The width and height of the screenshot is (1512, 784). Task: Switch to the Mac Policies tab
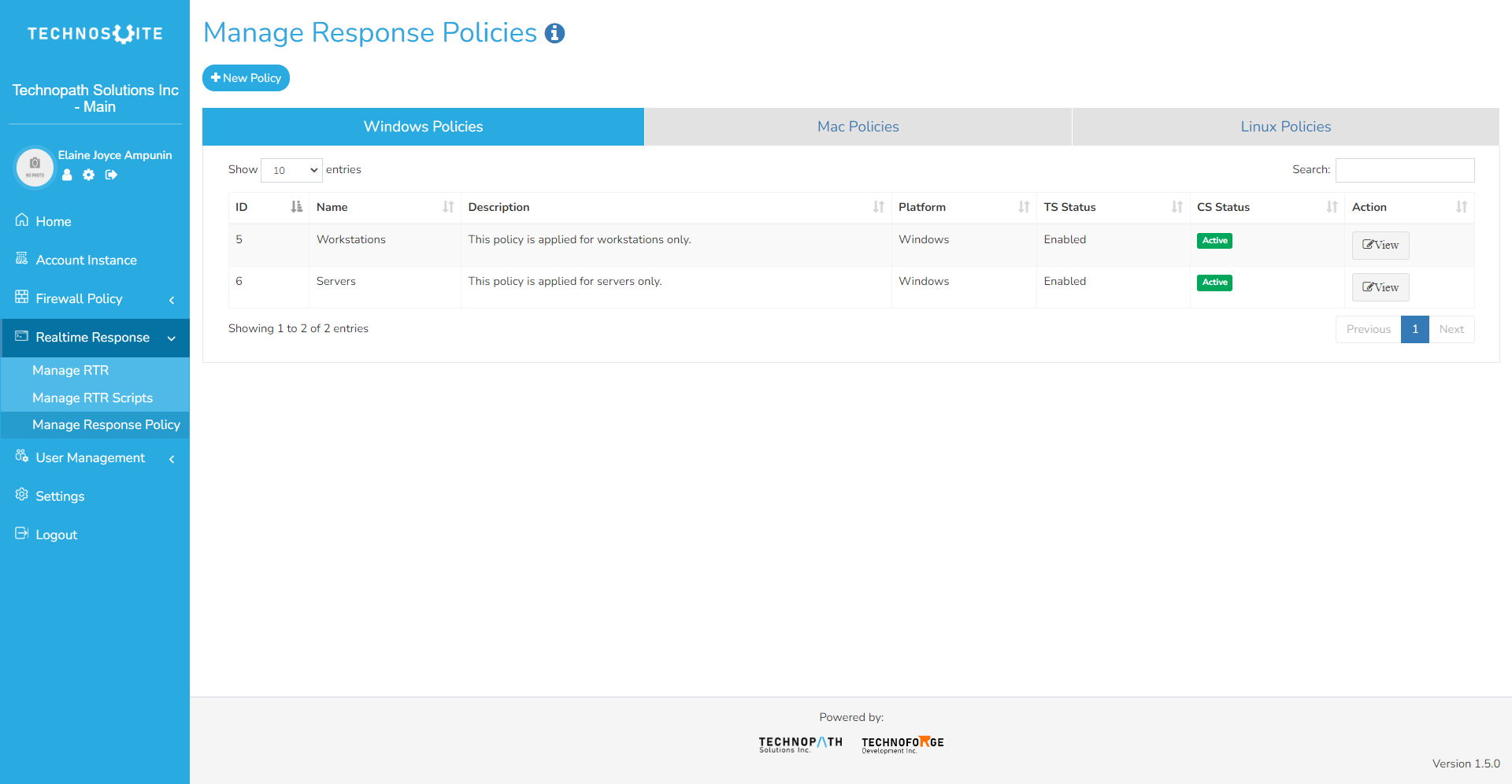point(858,127)
